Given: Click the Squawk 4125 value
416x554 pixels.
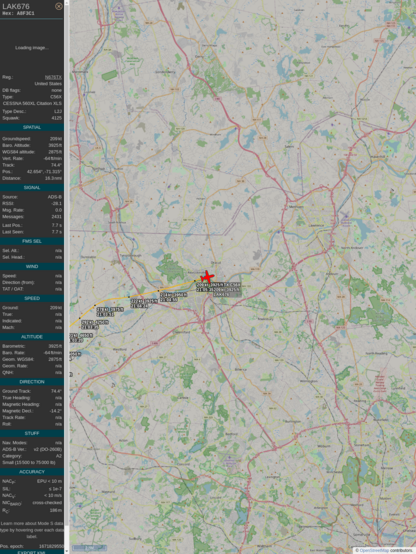Looking at the screenshot, I should pos(57,118).
